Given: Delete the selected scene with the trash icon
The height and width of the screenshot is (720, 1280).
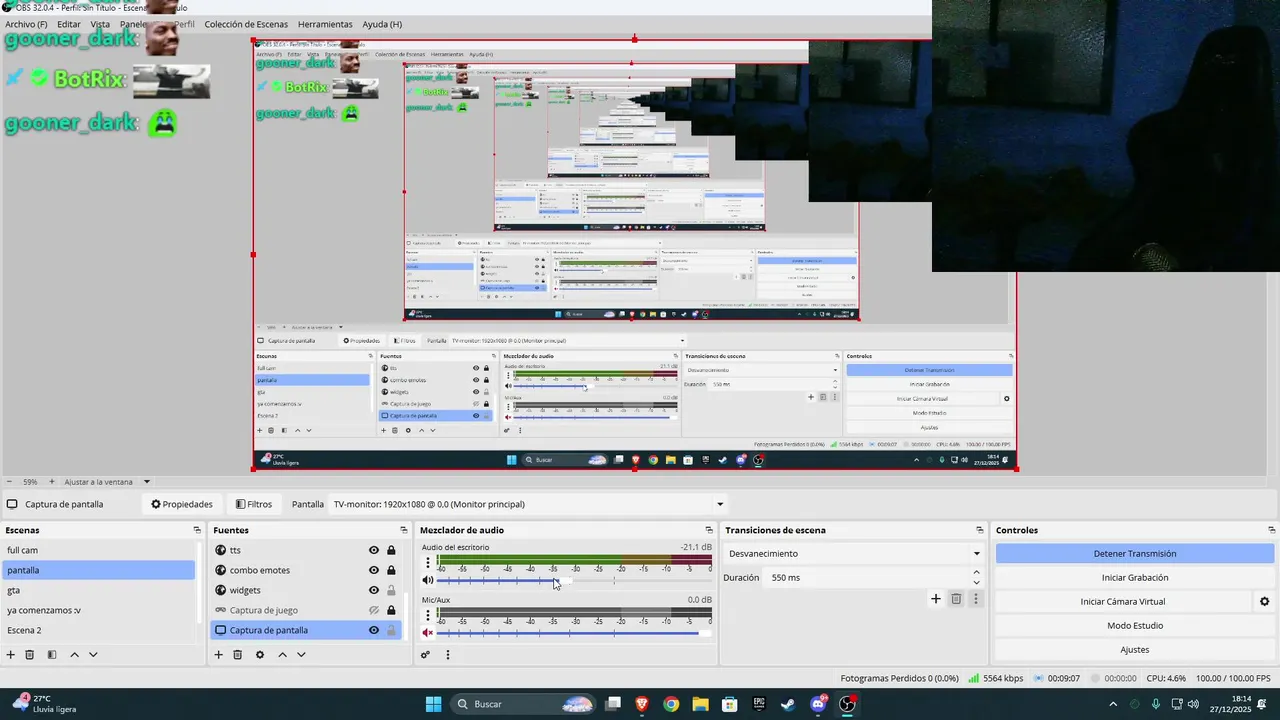Looking at the screenshot, I should point(30,655).
